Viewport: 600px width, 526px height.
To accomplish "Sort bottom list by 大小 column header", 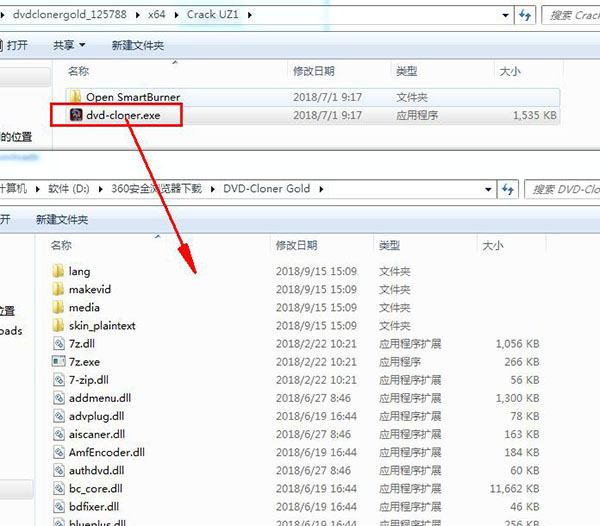I will point(493,245).
